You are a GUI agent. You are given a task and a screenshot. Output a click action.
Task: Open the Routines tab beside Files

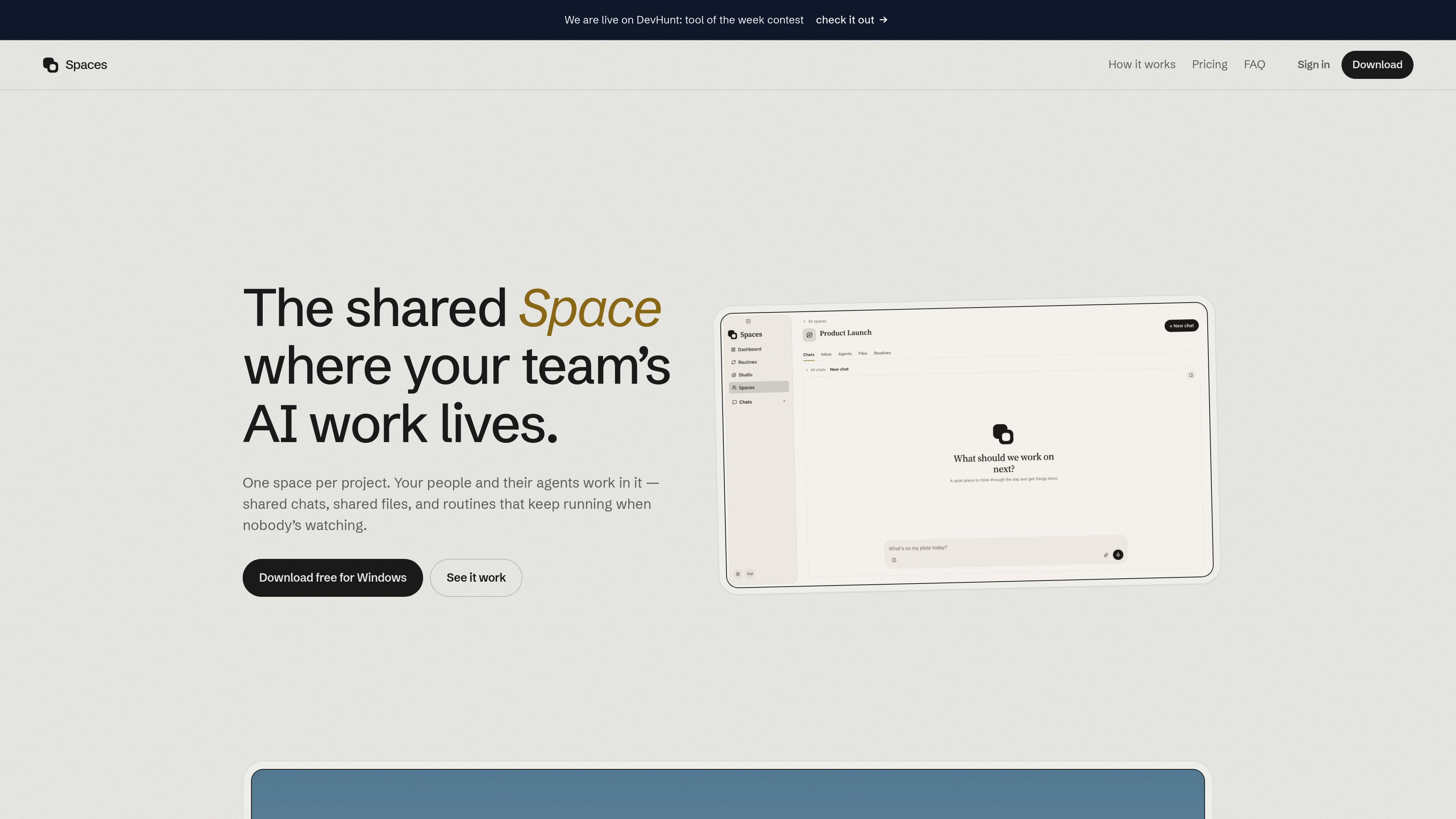coord(882,353)
